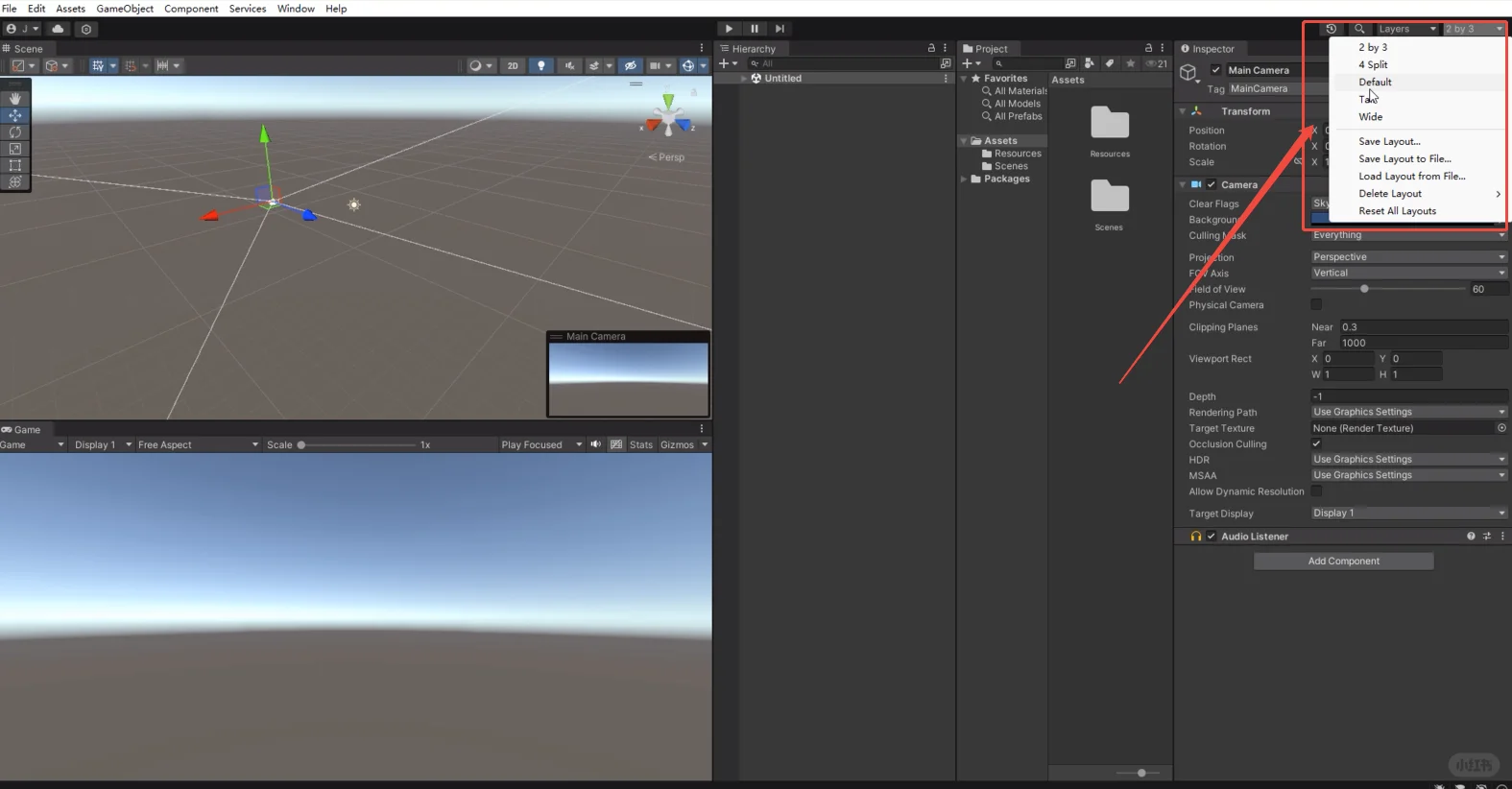Toggle scene lighting with the lightbulb icon
The width and height of the screenshot is (1512, 789).
pyautogui.click(x=541, y=66)
